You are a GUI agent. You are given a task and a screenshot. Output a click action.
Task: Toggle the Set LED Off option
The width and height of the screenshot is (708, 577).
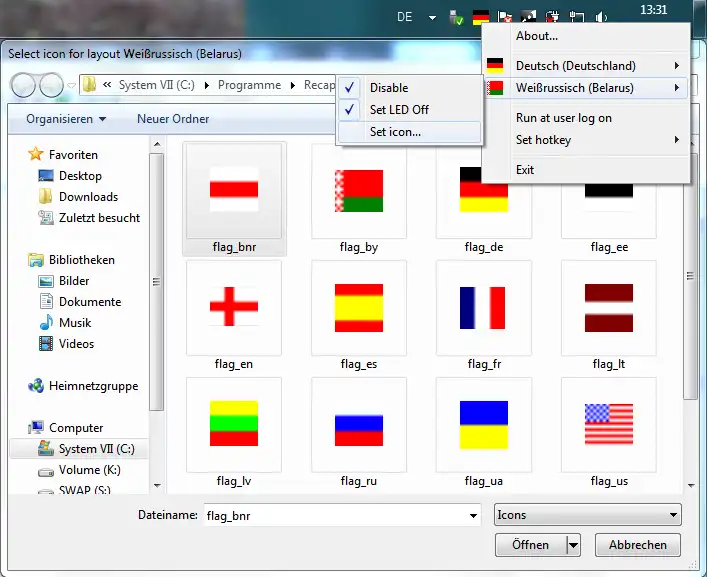pos(409,110)
